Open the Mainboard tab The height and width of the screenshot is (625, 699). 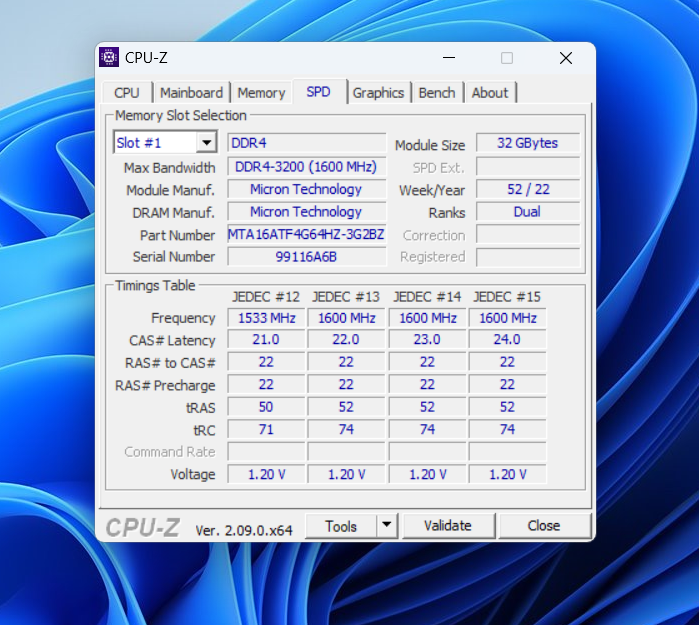pyautogui.click(x=191, y=93)
